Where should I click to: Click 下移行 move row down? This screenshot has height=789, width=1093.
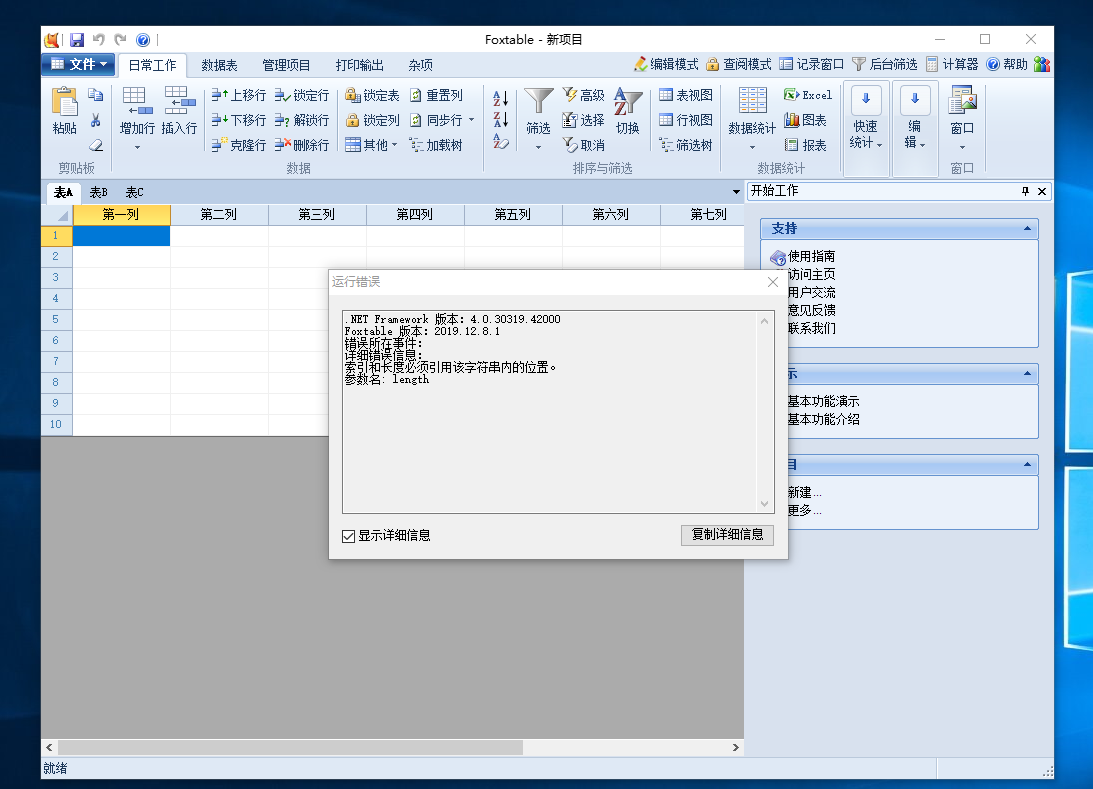(x=238, y=120)
